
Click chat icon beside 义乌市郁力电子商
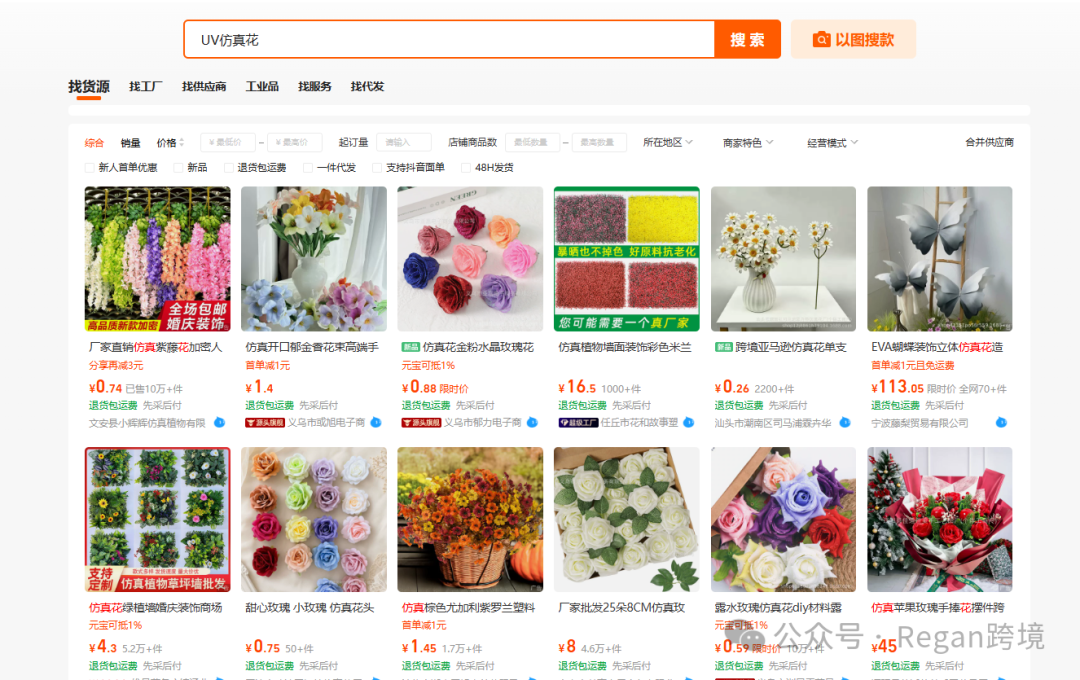coord(532,422)
